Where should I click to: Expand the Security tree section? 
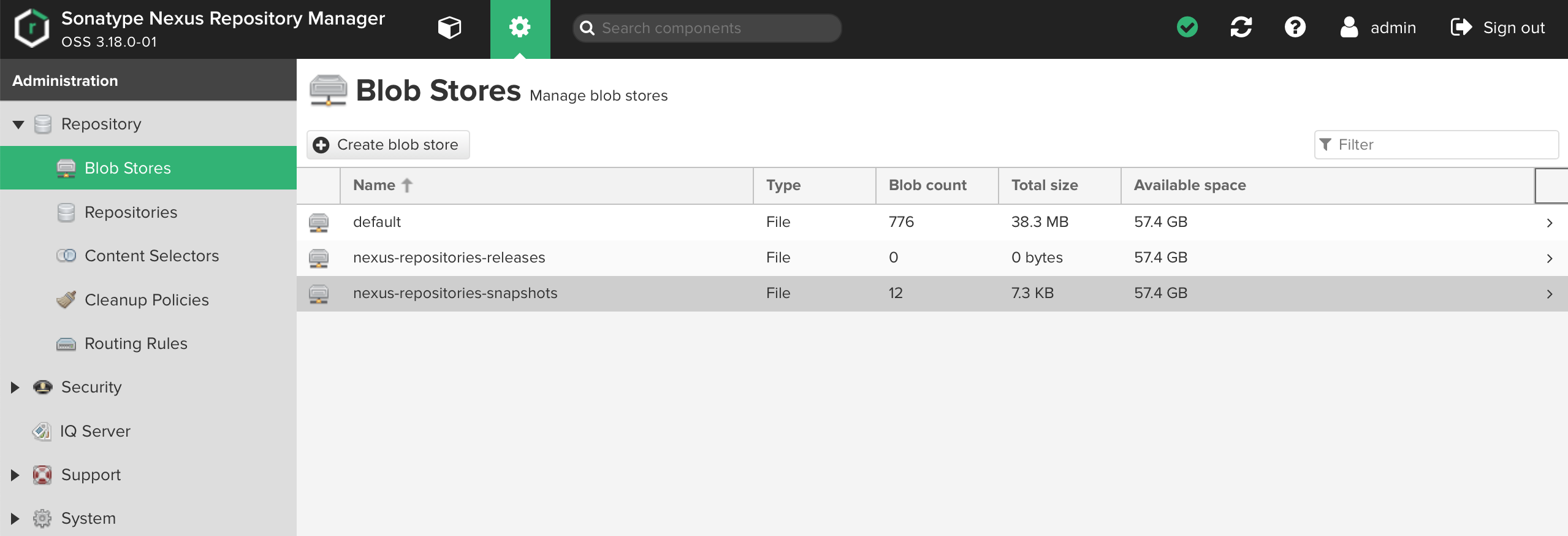16,388
